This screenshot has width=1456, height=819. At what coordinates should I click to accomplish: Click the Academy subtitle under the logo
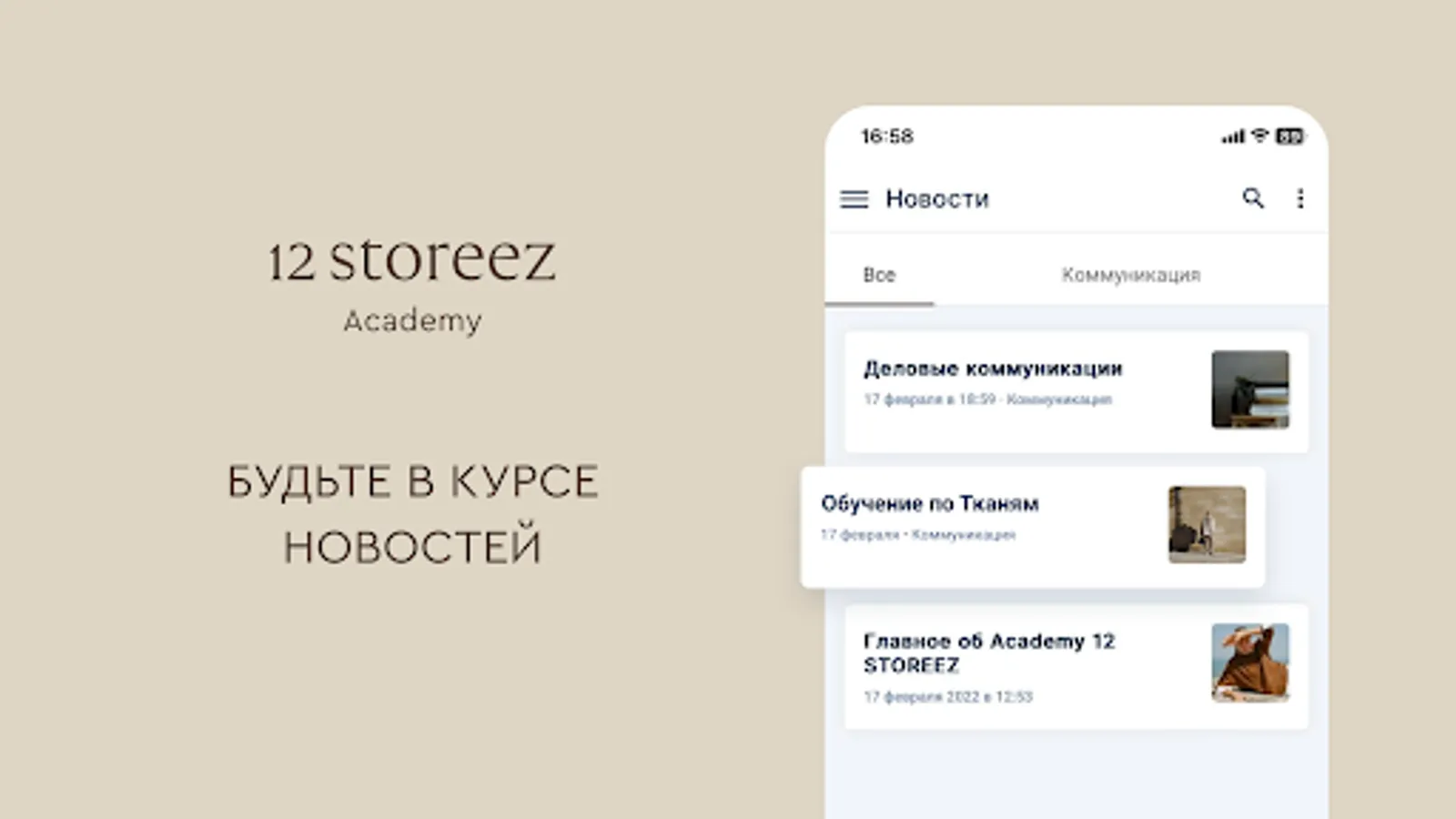coord(412,321)
